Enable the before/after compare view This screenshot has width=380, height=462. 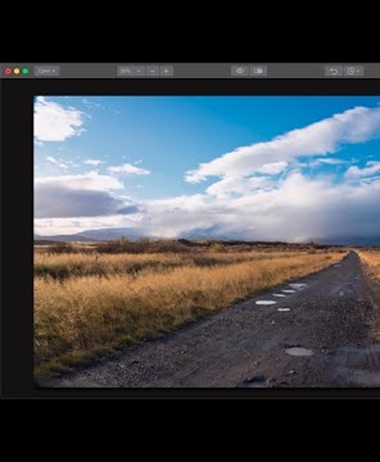[x=258, y=71]
